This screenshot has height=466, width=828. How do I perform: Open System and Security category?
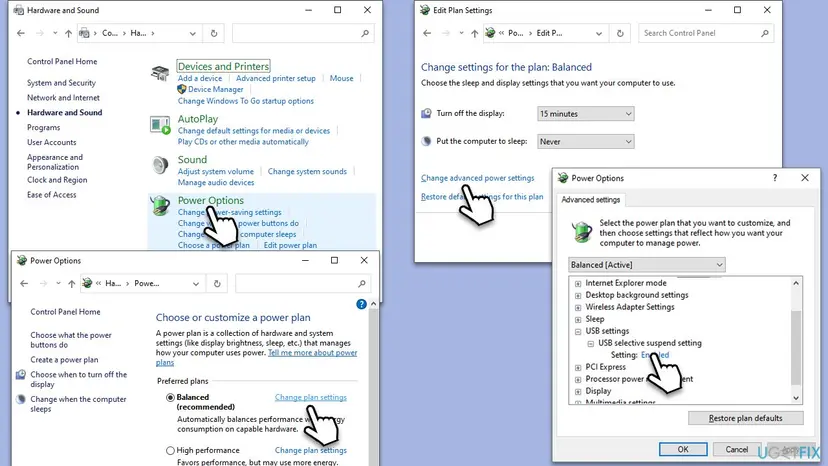tap(61, 83)
